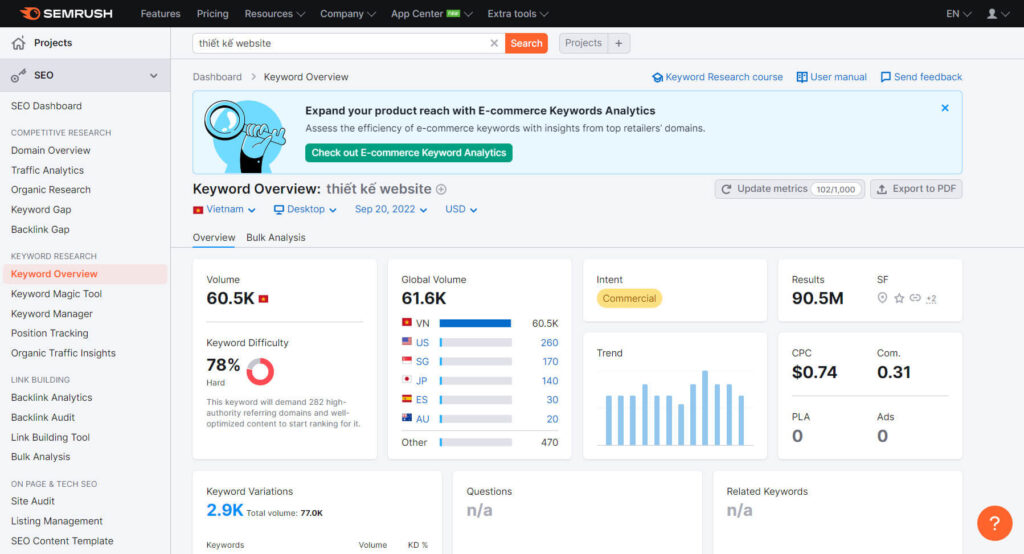Click the Projects home icon in sidebar
The width and height of the screenshot is (1024, 554).
pos(18,43)
